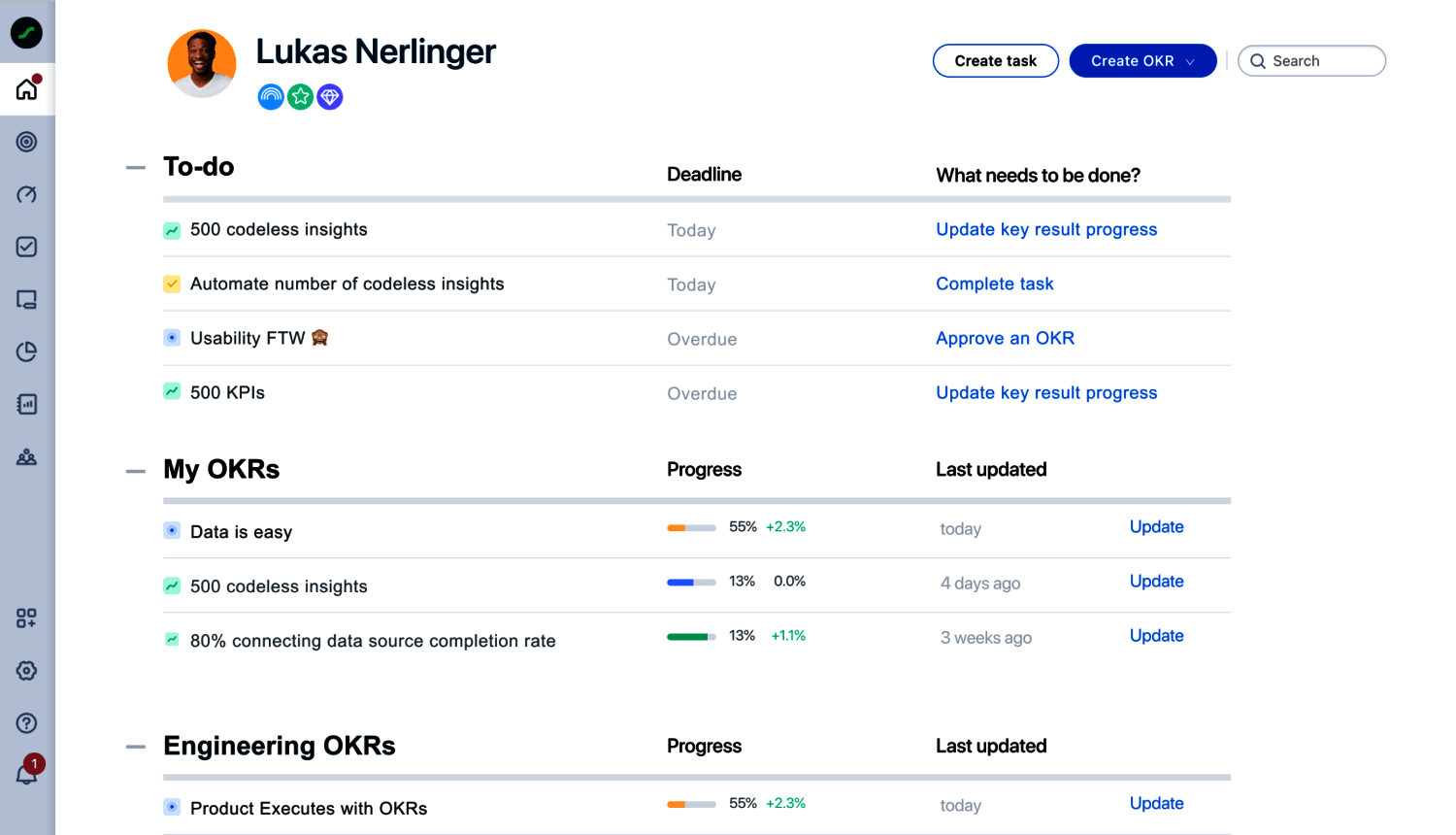Viewport: 1456px width, 835px height.
Task: Open the people/teams sidebar icon
Action: 27,456
